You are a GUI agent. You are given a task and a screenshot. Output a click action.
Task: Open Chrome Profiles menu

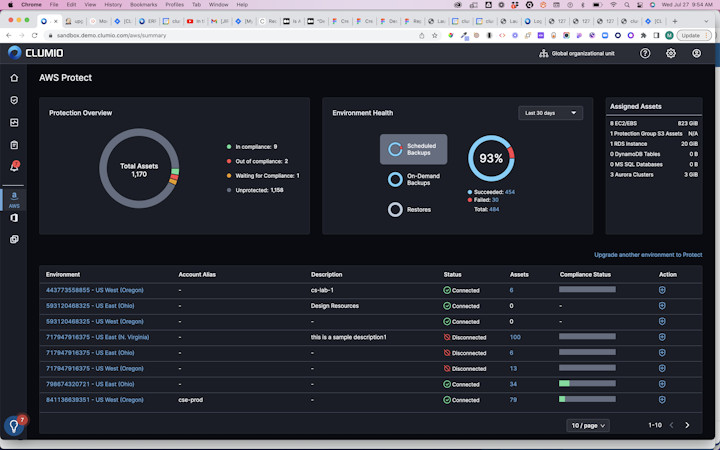(x=174, y=5)
